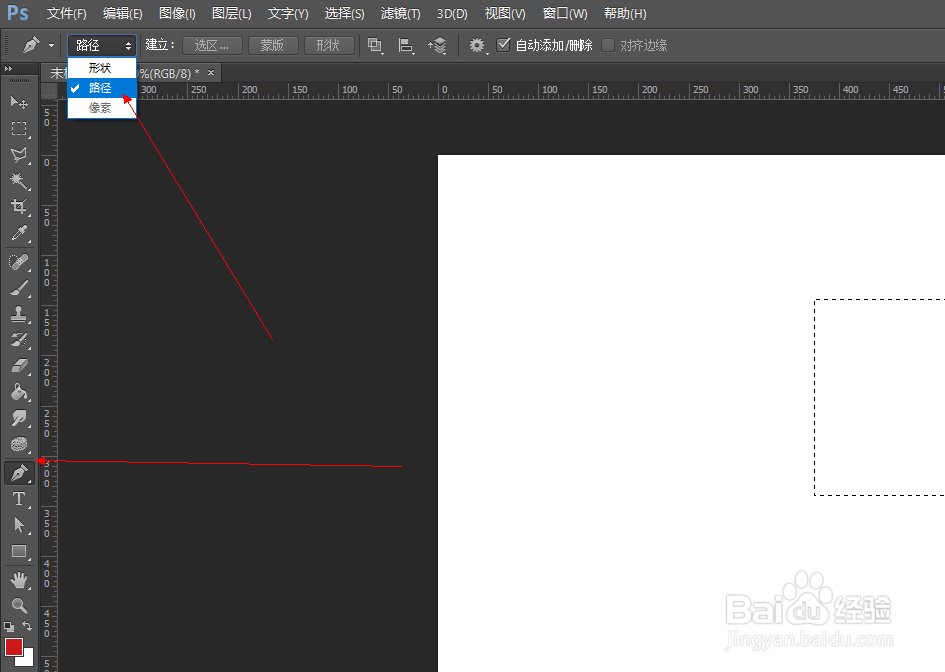Screen dimensions: 945x672
Task: Click the default colors icon
Action: [8, 627]
